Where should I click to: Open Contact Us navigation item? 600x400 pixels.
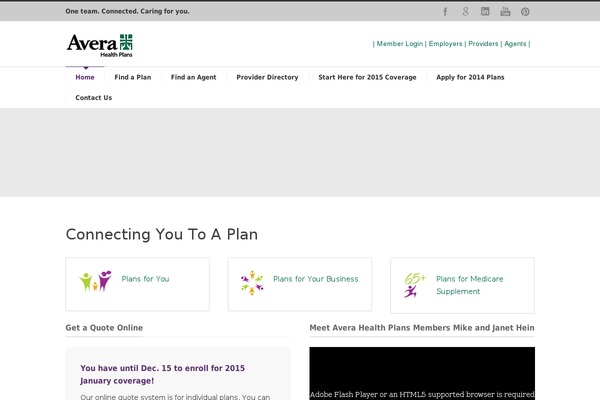point(94,98)
